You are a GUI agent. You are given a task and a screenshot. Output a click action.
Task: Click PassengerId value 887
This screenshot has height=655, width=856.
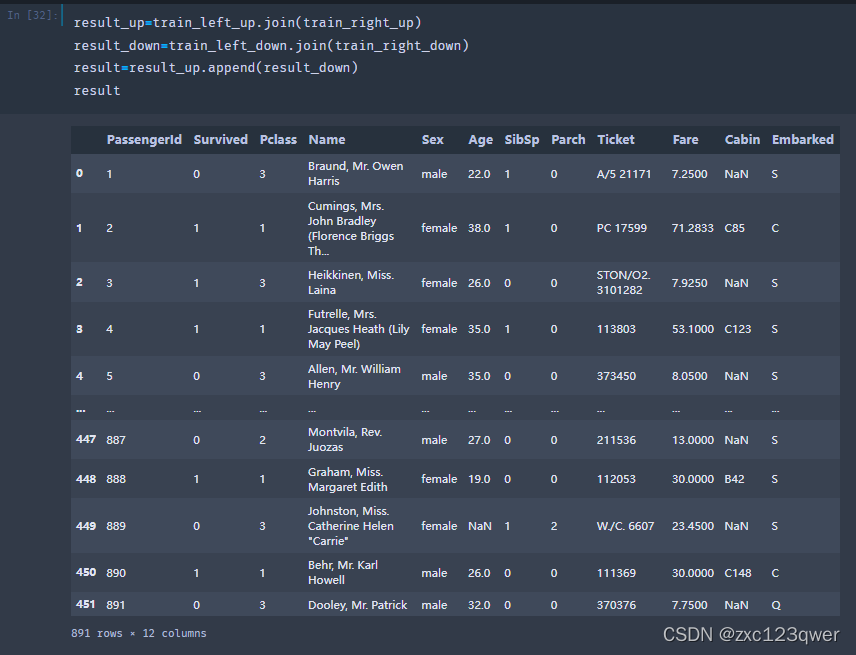click(116, 440)
